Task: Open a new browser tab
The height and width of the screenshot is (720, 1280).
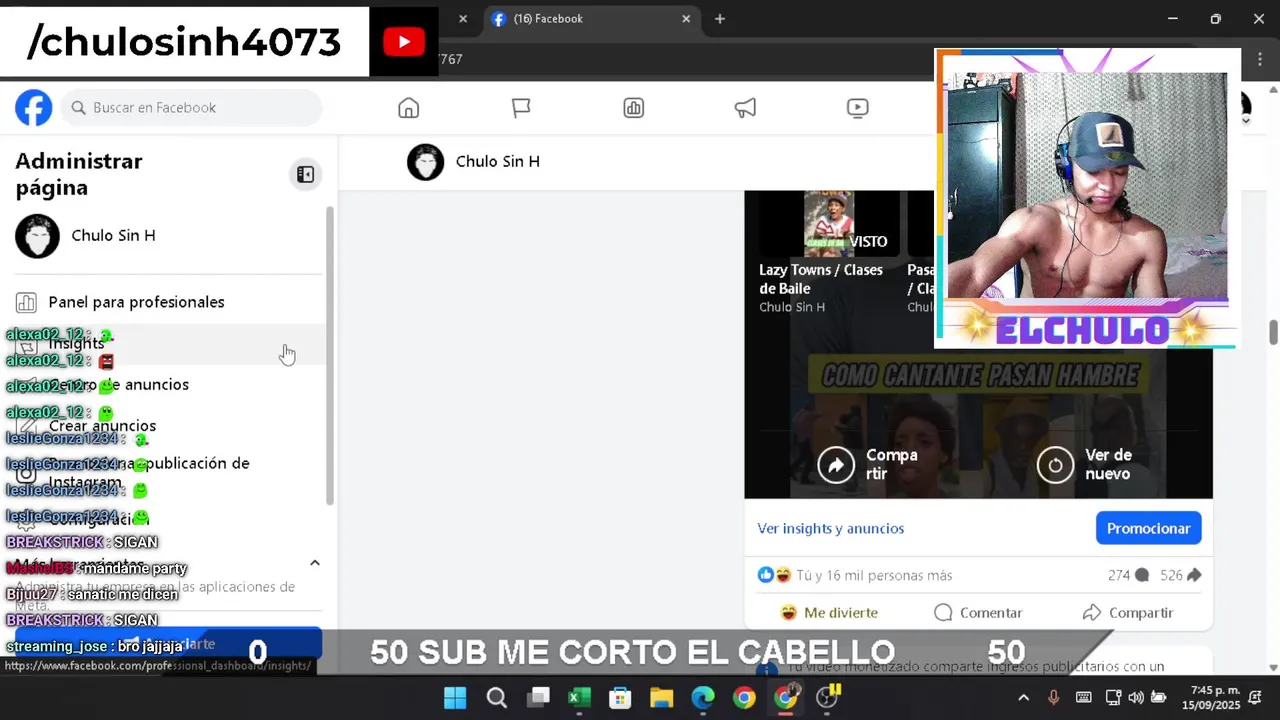Action: tap(719, 19)
